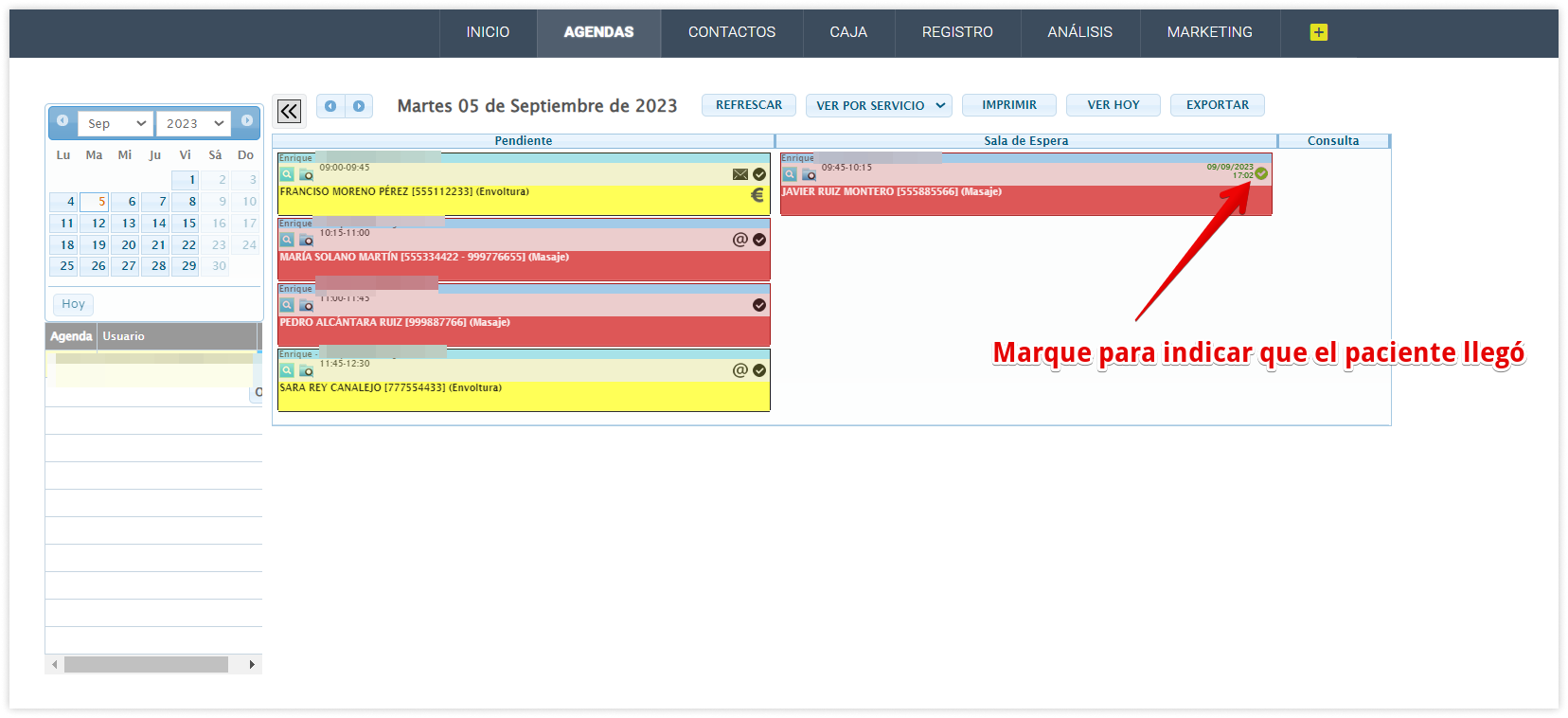Go to previous month in the mini calendar
Screen dimensions: 1568x718
point(62,120)
